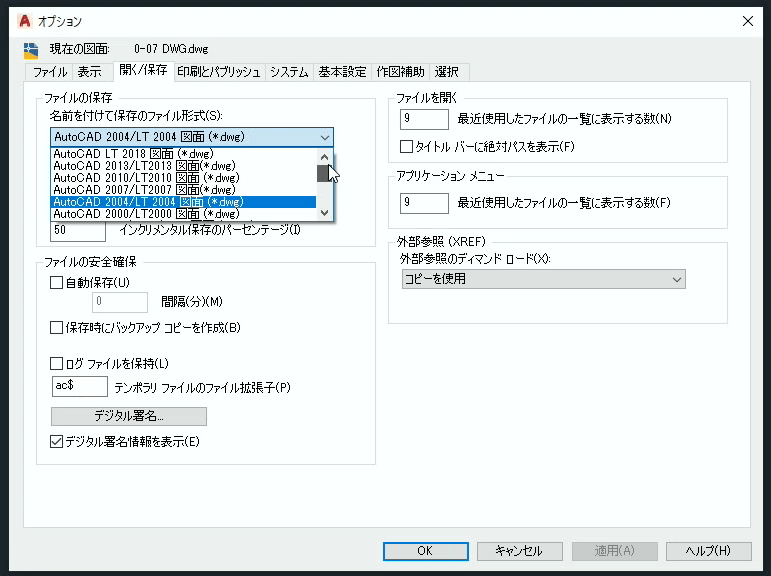The width and height of the screenshot is (771, 576).
Task: Enable 自動保存(U) checkbox
Action: pos(57,282)
